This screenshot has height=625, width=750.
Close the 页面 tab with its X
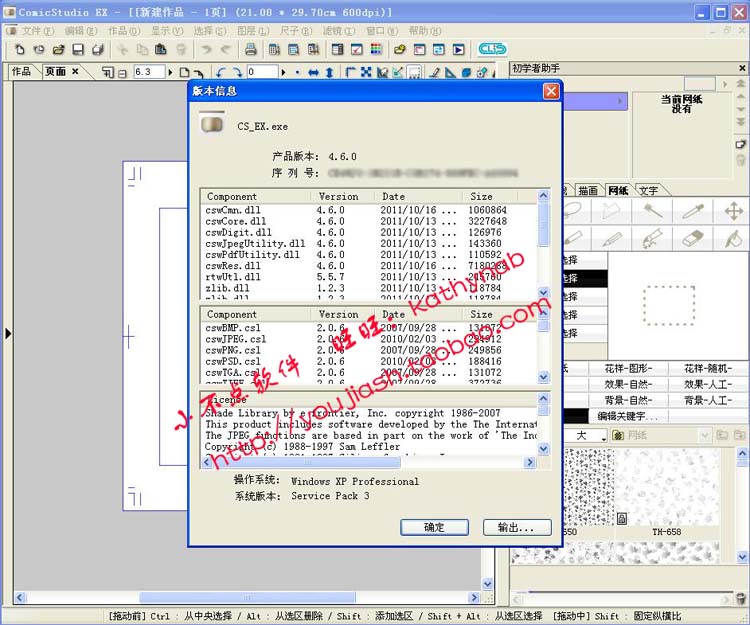(x=75, y=71)
